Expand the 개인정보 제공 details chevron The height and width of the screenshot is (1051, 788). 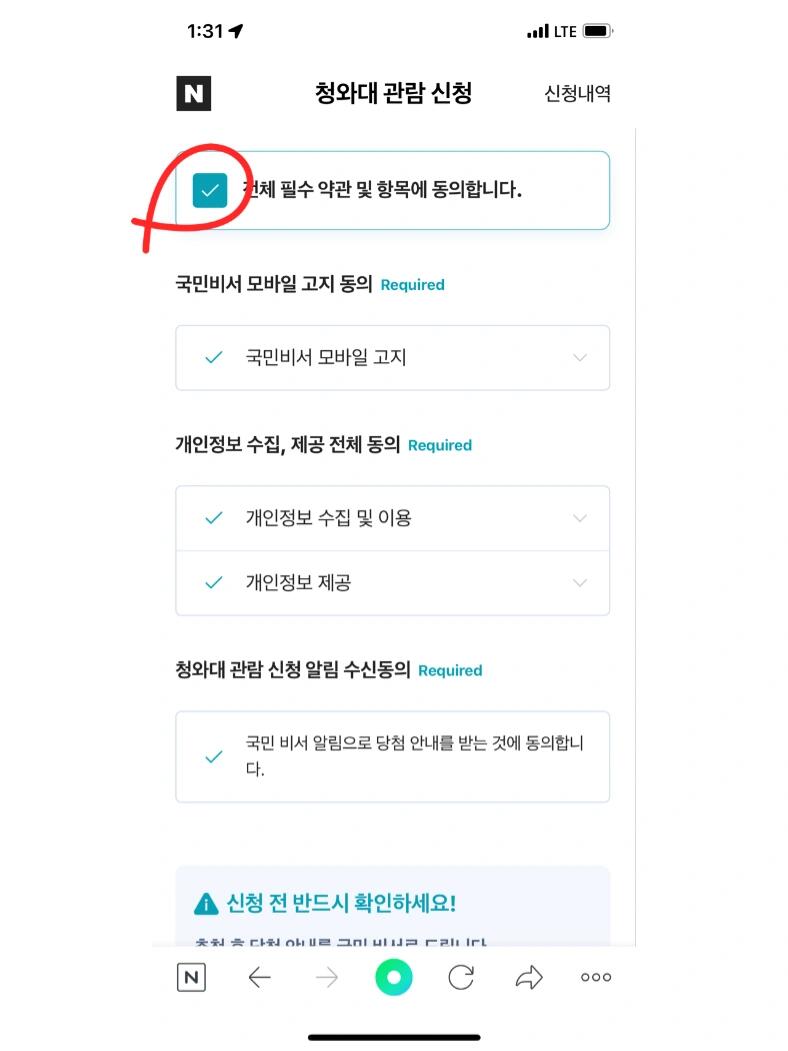[x=580, y=582]
